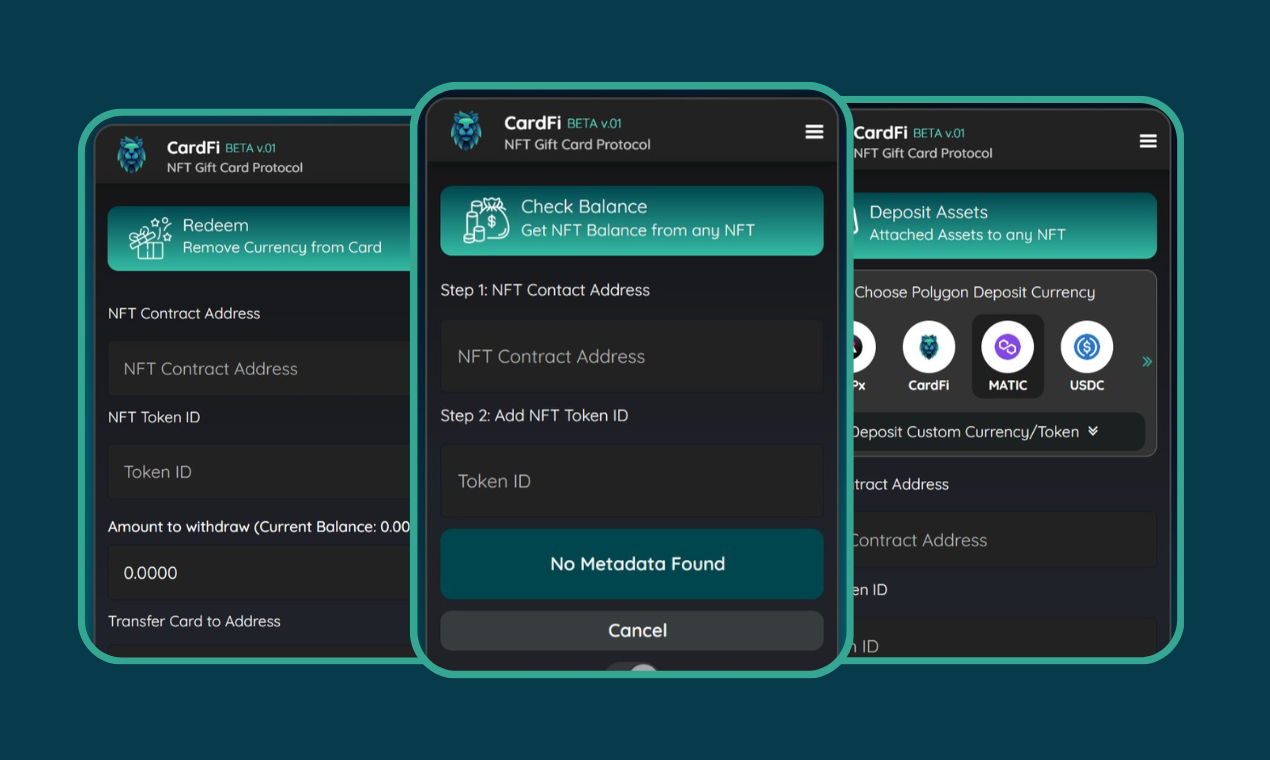The width and height of the screenshot is (1270, 760).
Task: Select USDC as deposit currency
Action: (x=1087, y=358)
